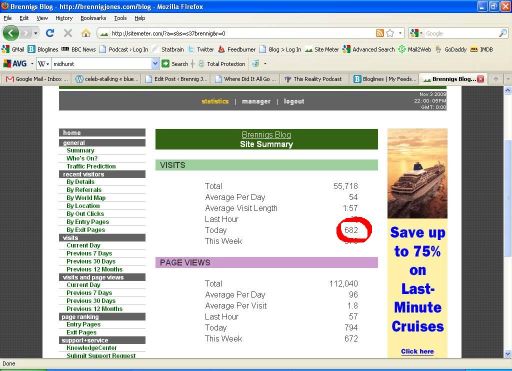This screenshot has height=371, width=512.
Task: Open the Statbrain bookmark
Action: tap(168, 49)
